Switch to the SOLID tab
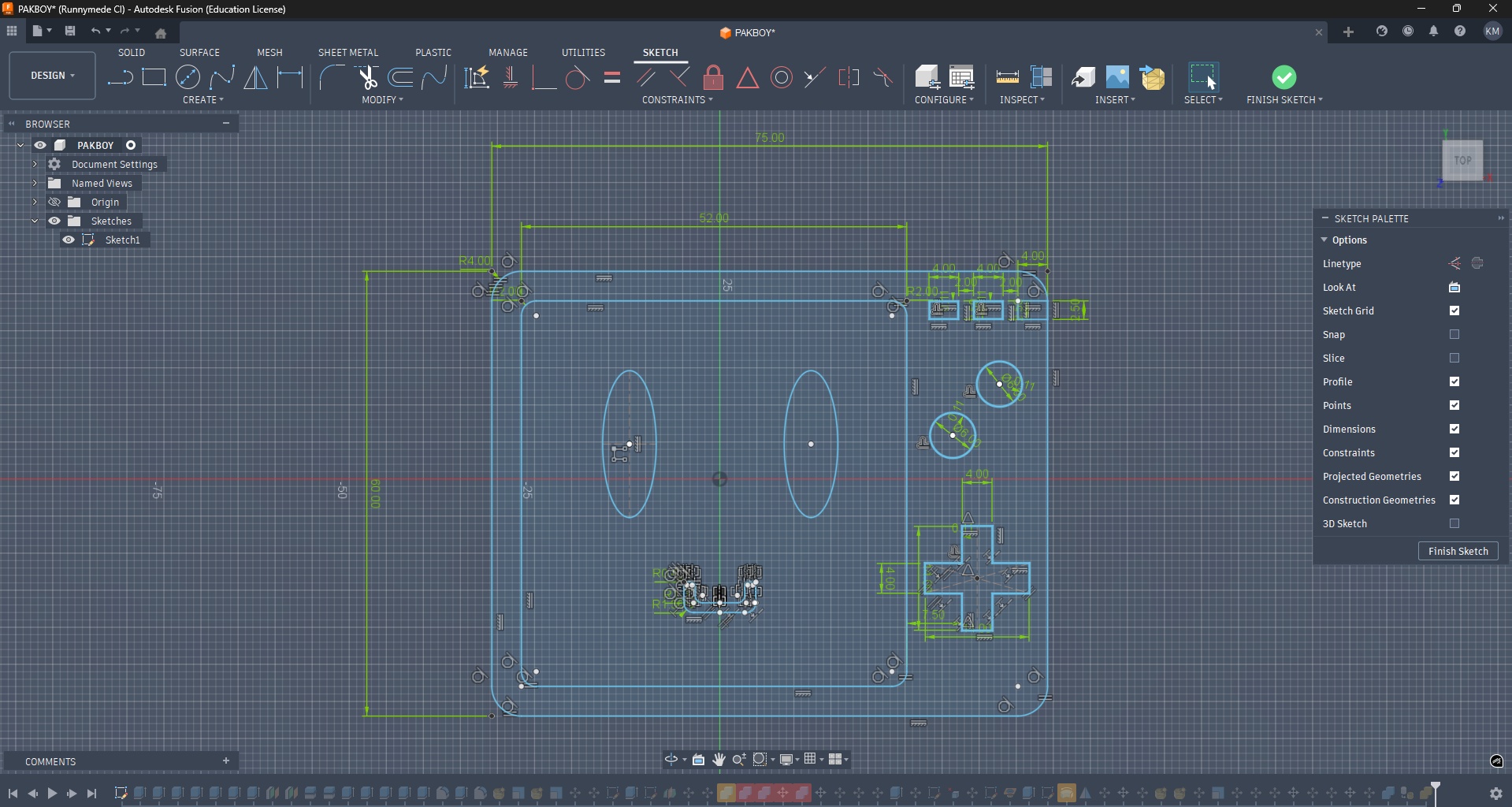 coord(132,52)
